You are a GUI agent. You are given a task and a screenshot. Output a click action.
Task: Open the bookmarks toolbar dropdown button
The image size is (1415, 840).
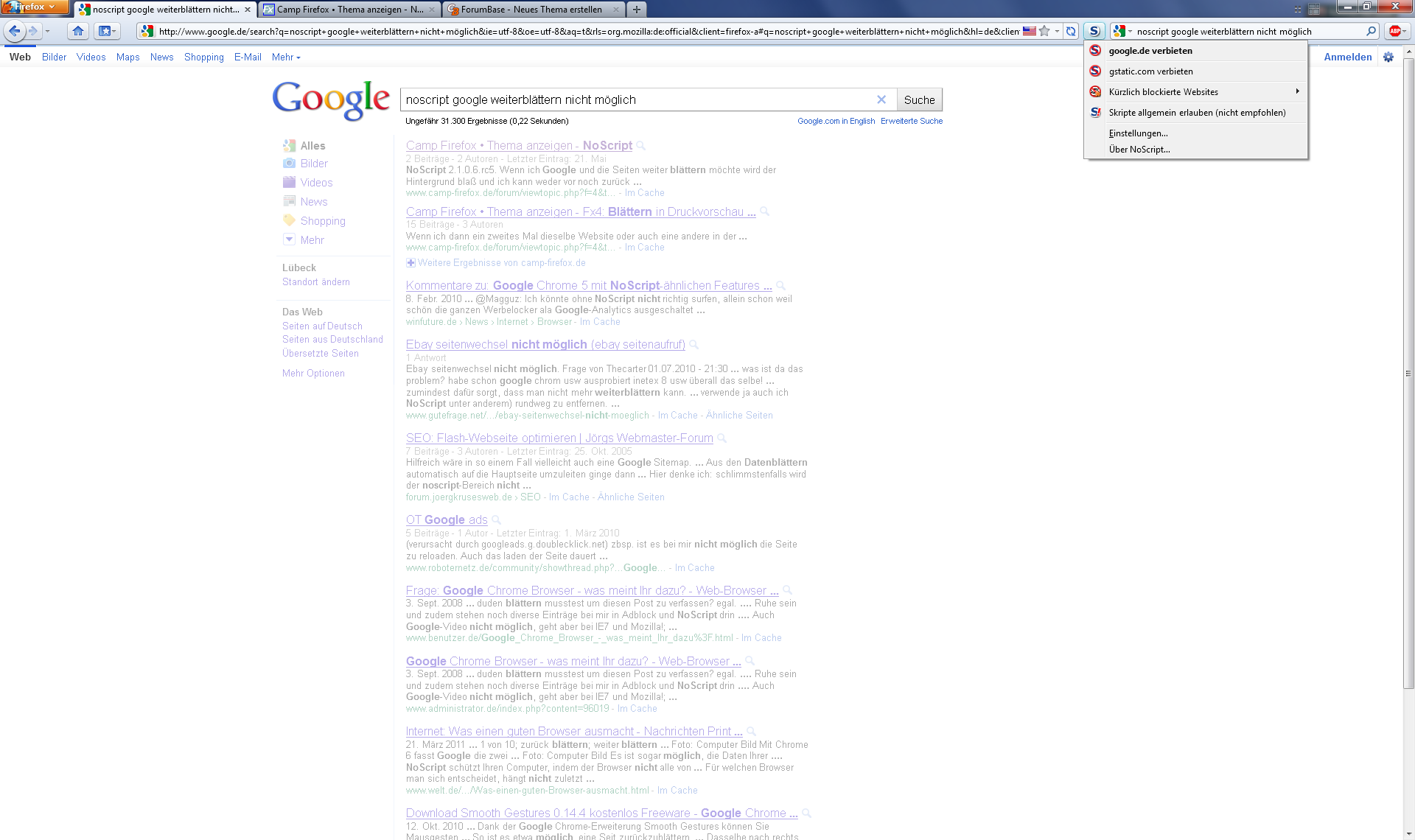point(108,31)
